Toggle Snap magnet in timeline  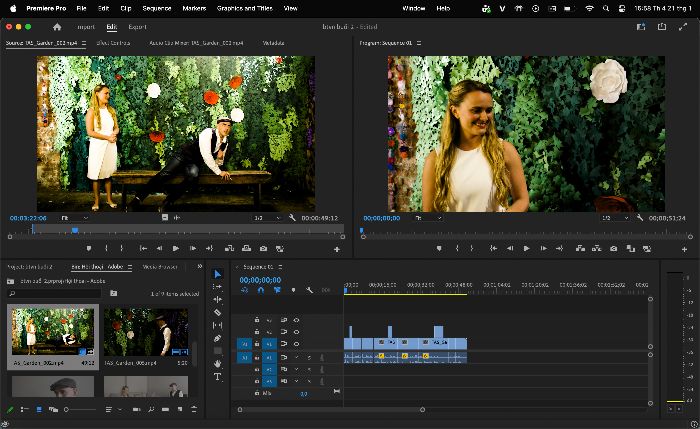point(261,290)
